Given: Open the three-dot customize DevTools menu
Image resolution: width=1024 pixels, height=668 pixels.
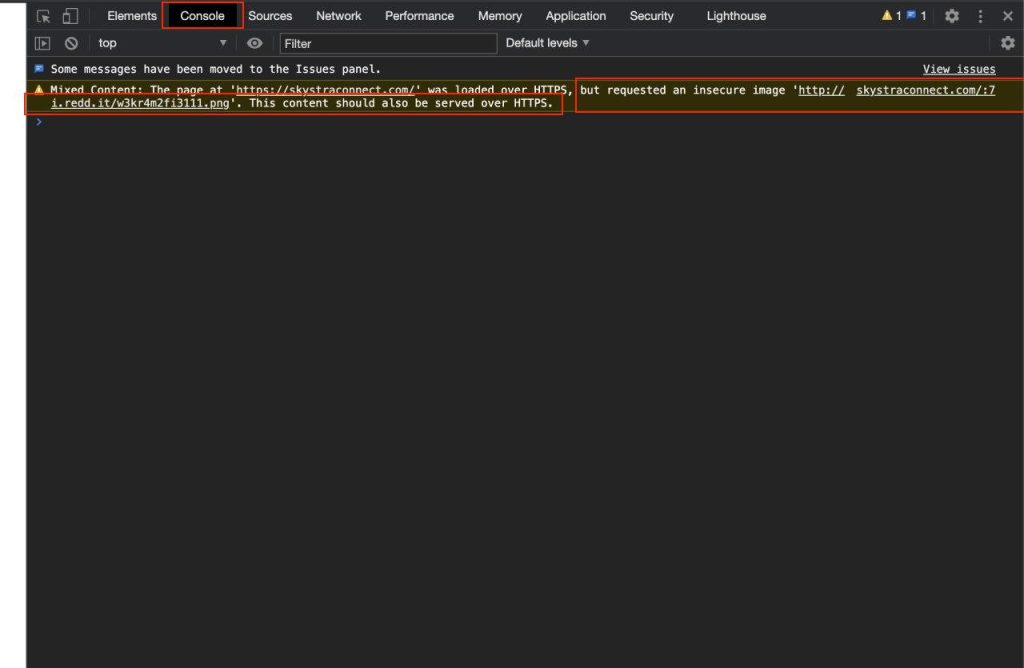Looking at the screenshot, I should (x=980, y=16).
